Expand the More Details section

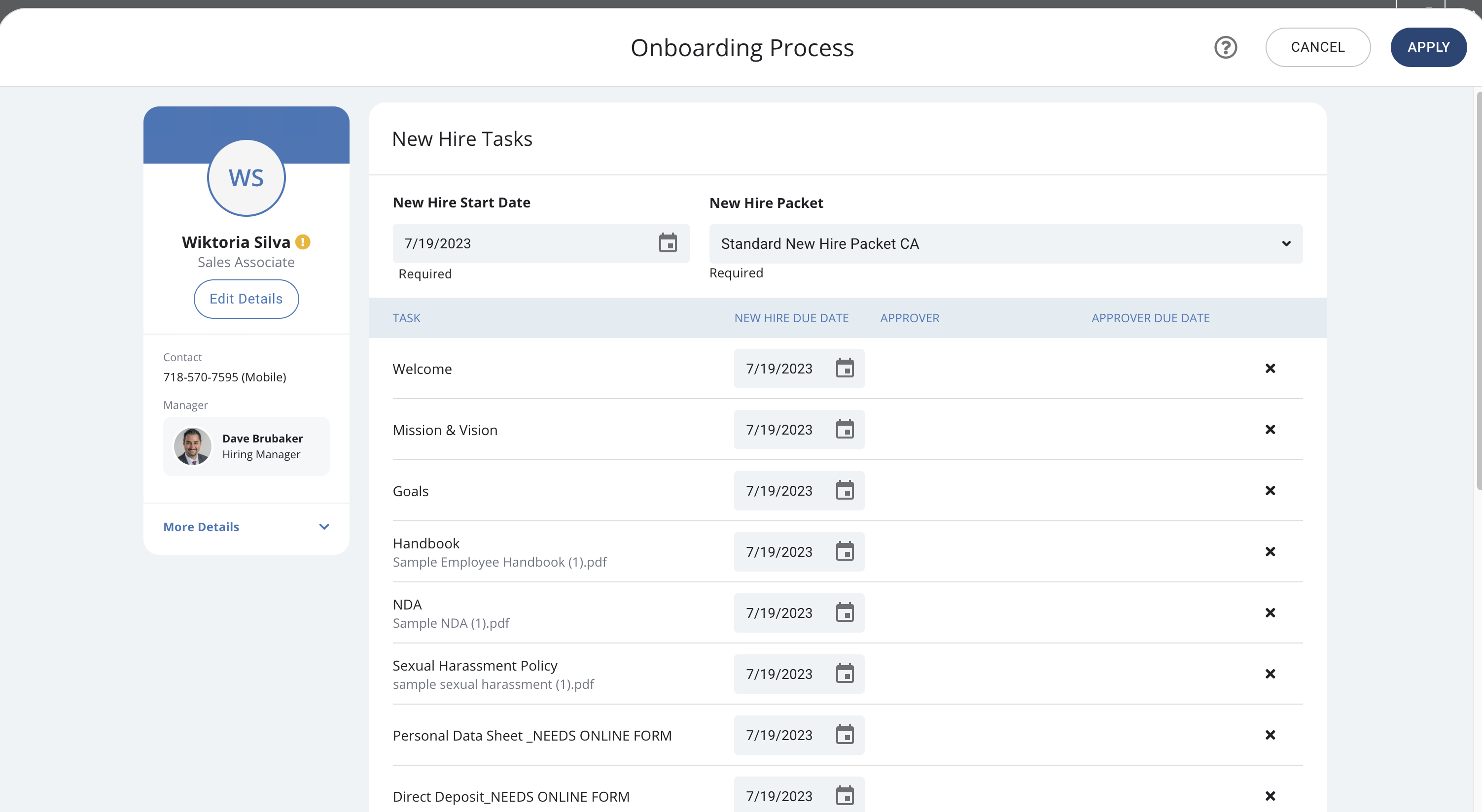[246, 527]
